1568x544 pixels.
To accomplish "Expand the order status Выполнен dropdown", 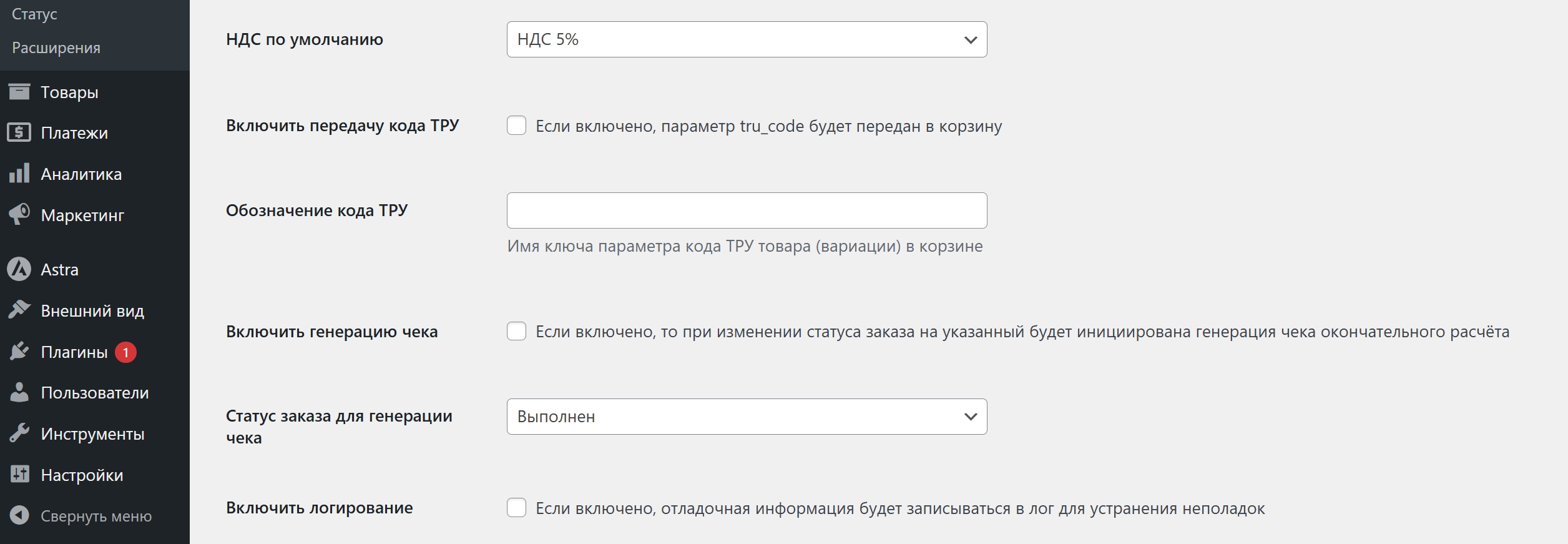I will (747, 417).
